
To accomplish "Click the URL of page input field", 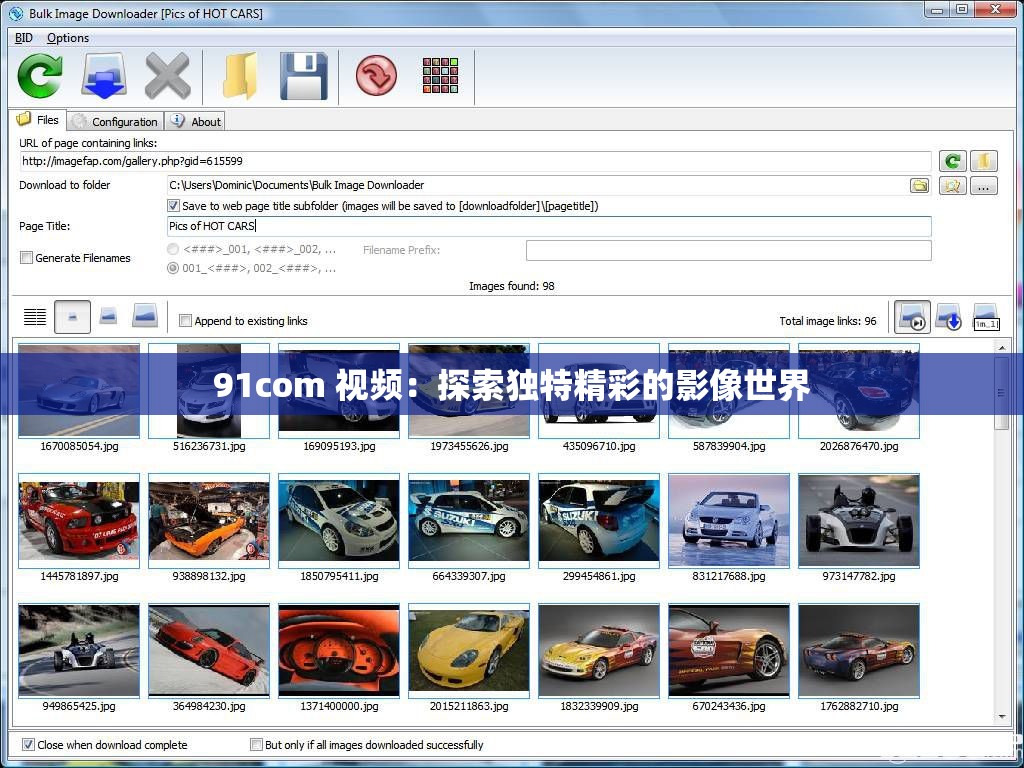I will 475,161.
